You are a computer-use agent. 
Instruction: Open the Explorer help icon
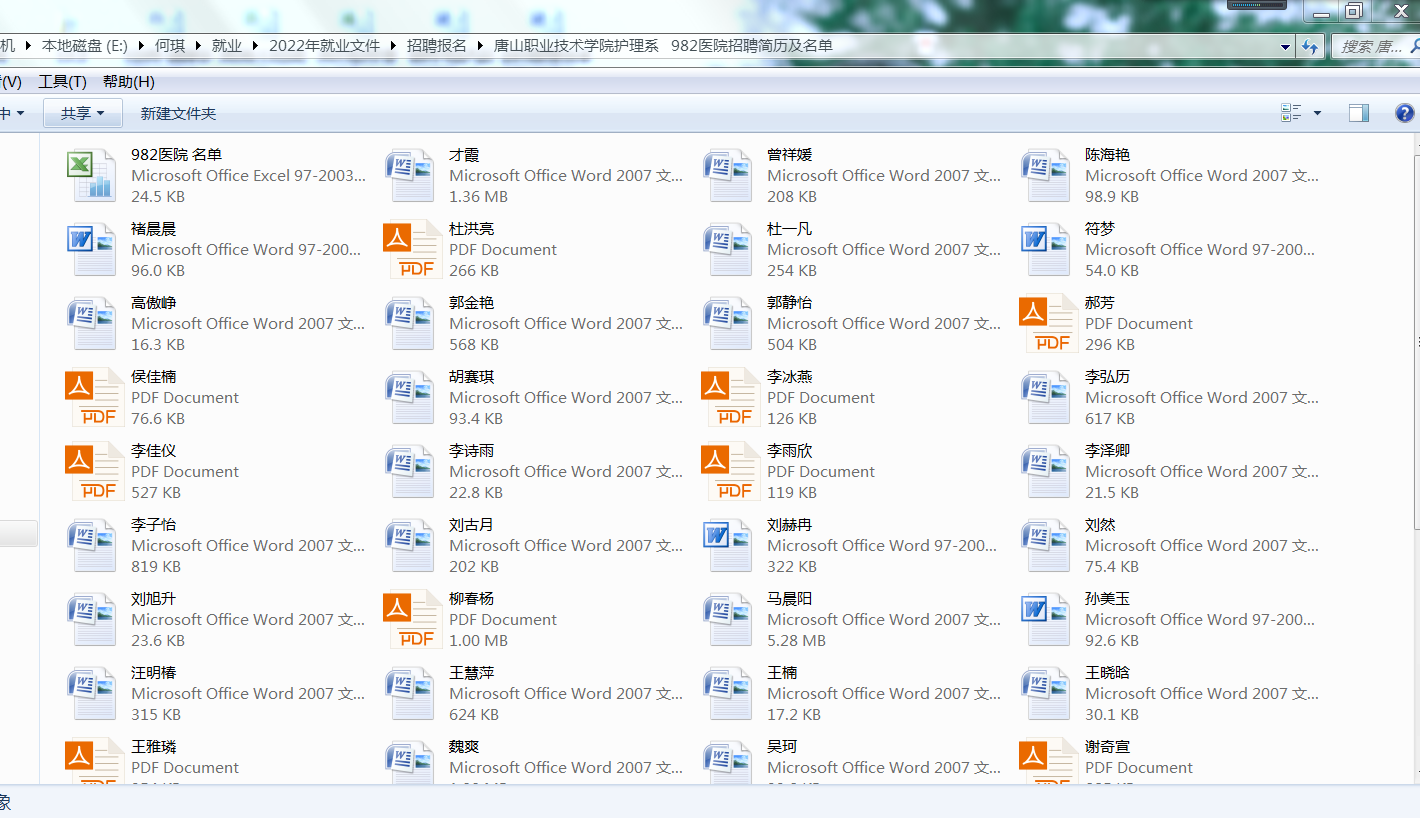(1404, 113)
